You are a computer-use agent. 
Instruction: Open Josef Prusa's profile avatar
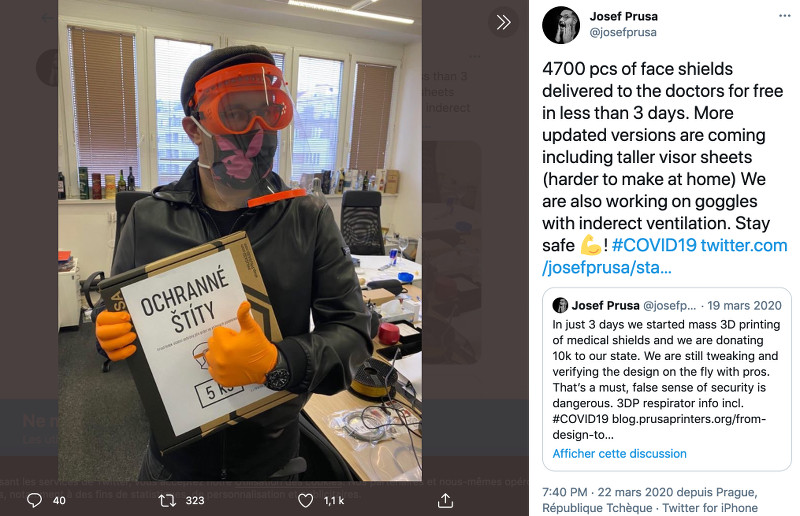[x=561, y=25]
